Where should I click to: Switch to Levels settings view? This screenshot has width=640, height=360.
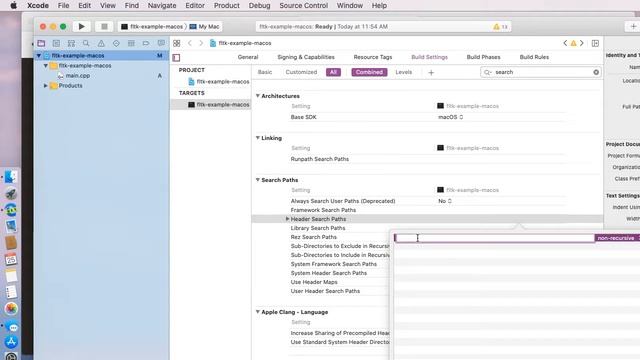[404, 72]
